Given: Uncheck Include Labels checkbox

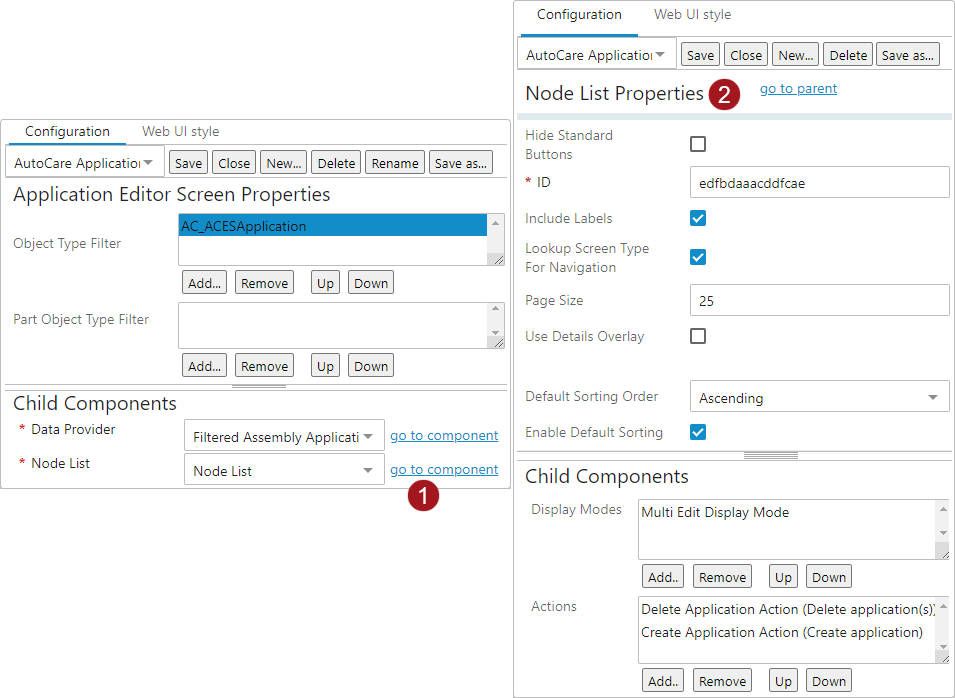Looking at the screenshot, I should click(698, 218).
